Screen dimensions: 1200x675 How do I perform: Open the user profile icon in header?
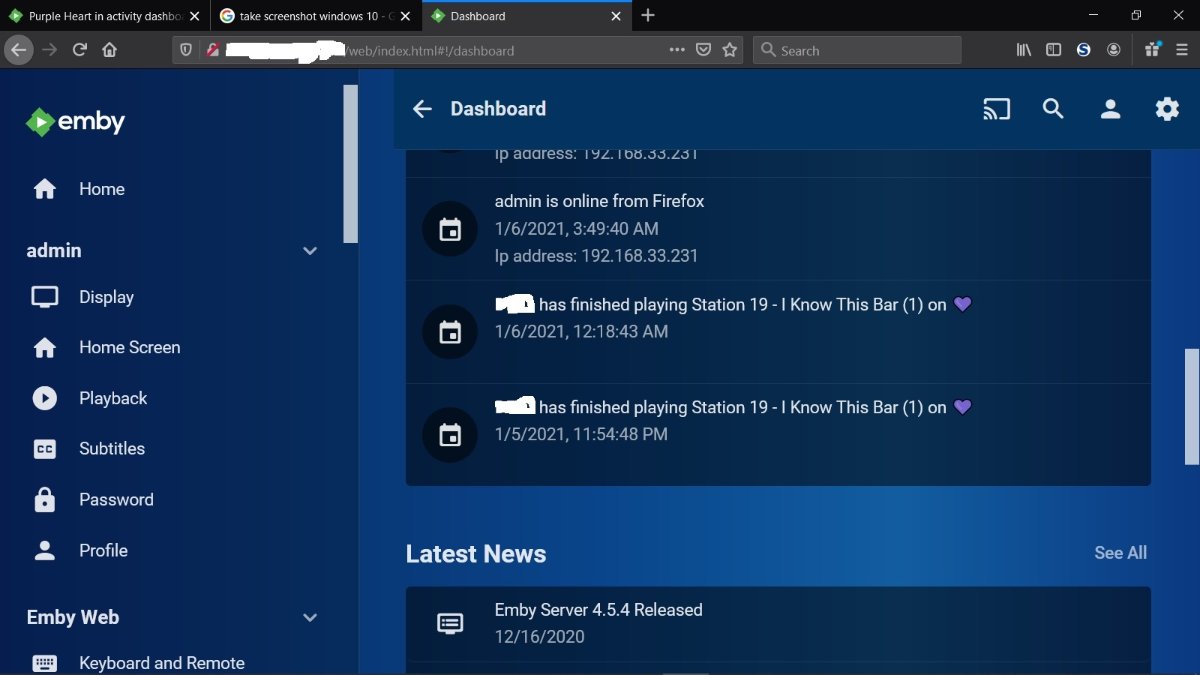click(x=1110, y=109)
